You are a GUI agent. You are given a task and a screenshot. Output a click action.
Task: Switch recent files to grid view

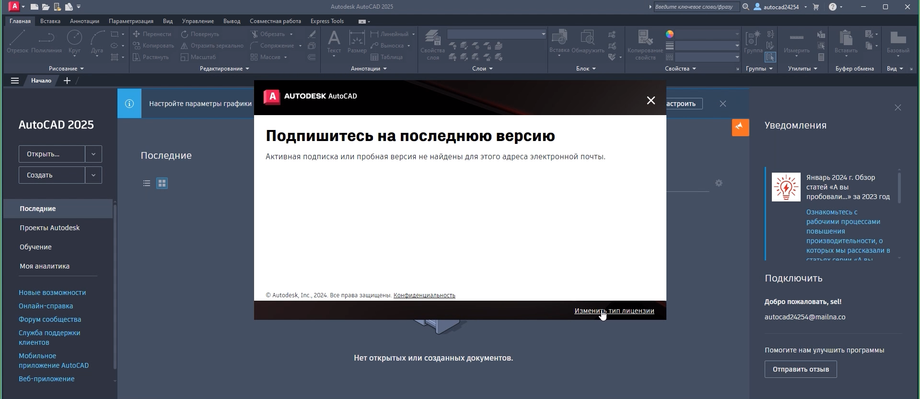[x=162, y=183]
